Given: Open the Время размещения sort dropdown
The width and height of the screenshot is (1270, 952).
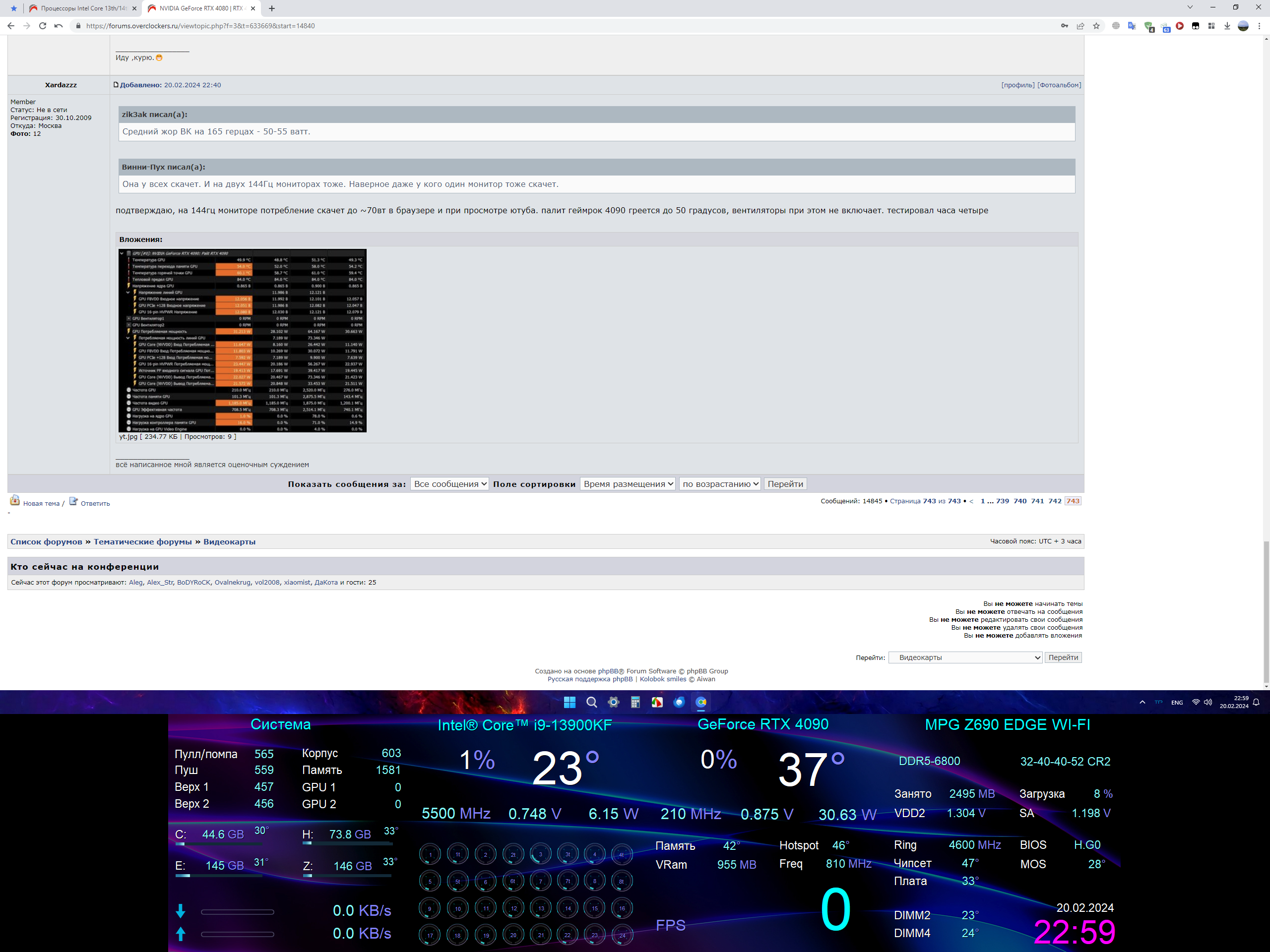Looking at the screenshot, I should pos(628,484).
